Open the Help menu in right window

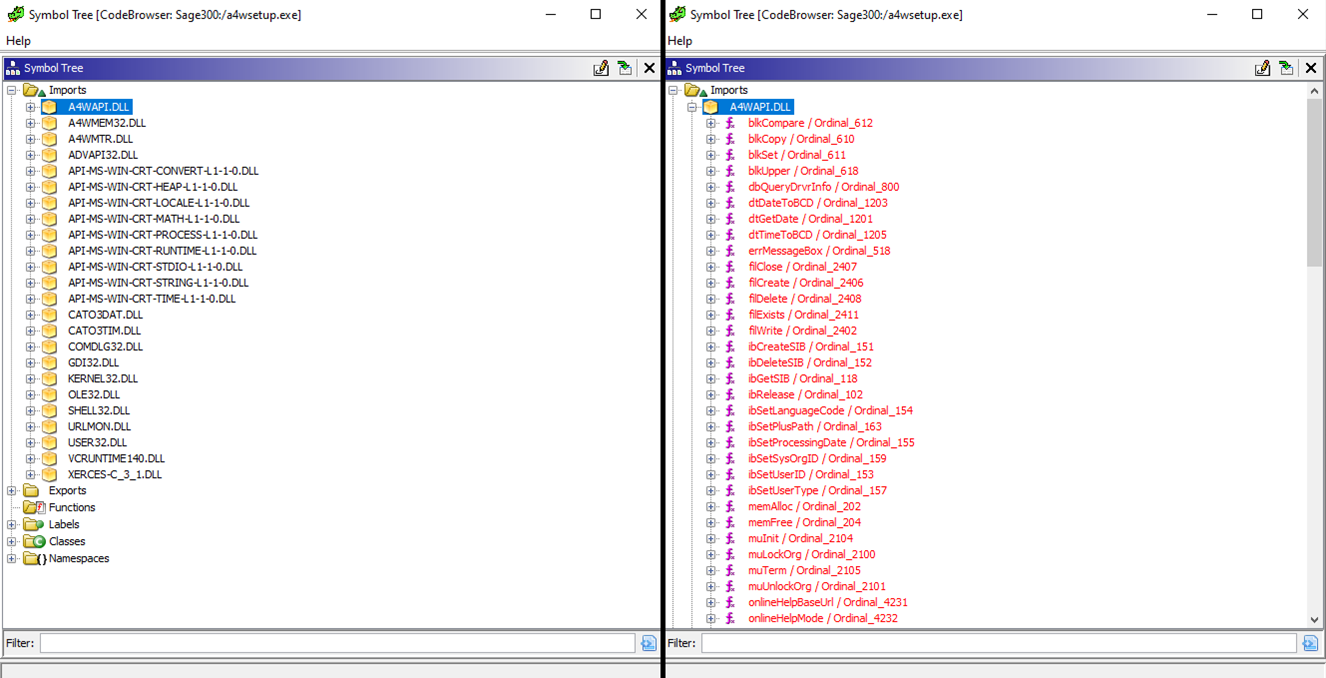click(680, 41)
